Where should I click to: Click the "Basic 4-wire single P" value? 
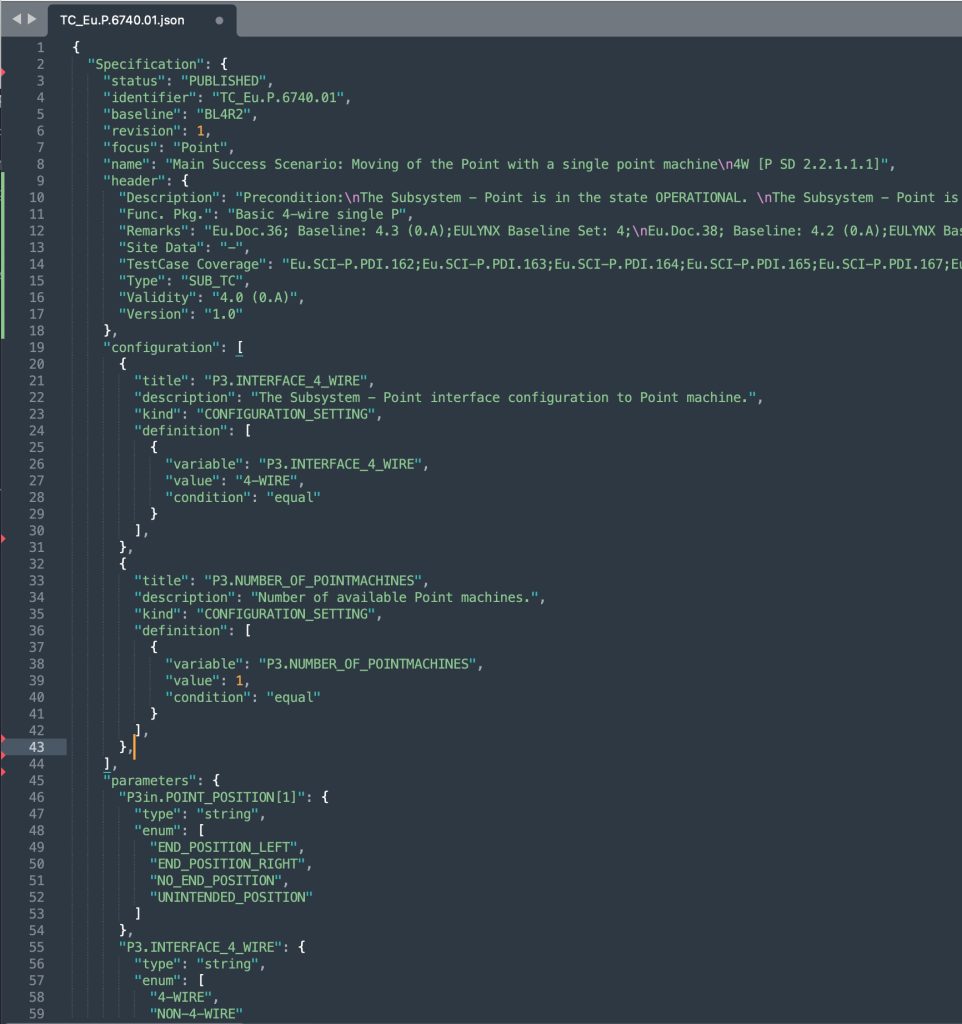pyautogui.click(x=317, y=214)
